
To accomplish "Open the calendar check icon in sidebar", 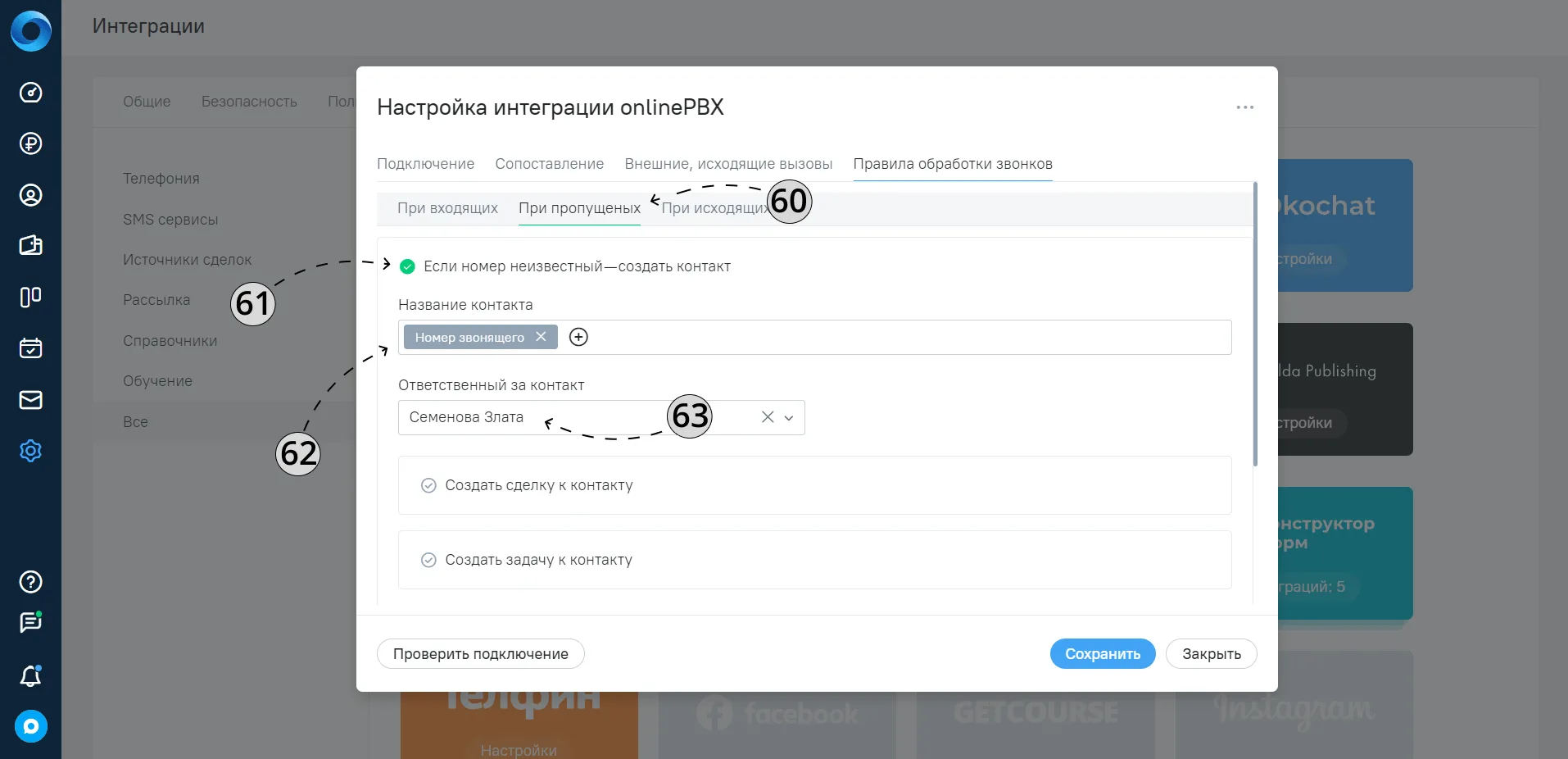I will pyautogui.click(x=30, y=348).
